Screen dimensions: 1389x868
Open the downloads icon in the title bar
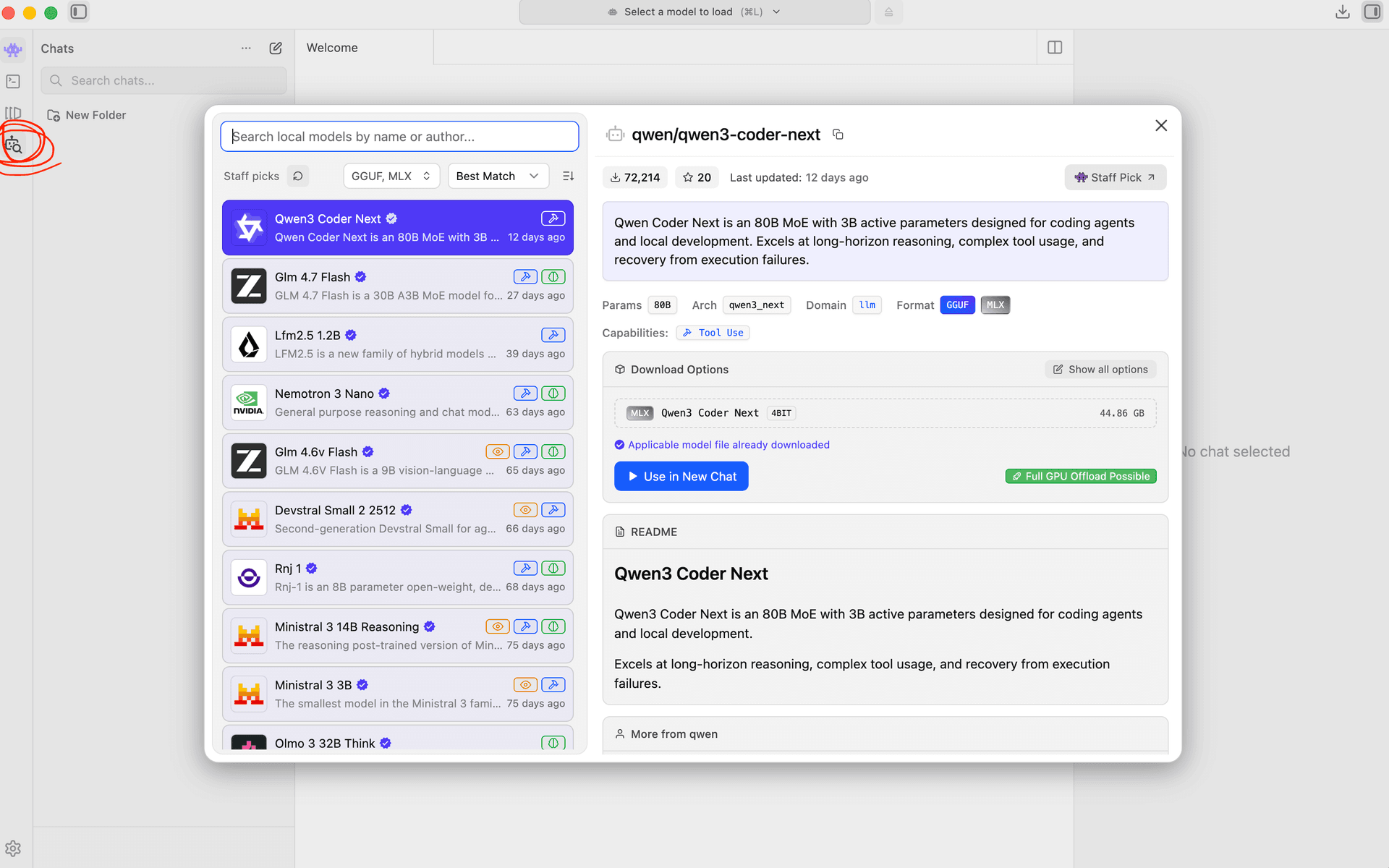1343,12
